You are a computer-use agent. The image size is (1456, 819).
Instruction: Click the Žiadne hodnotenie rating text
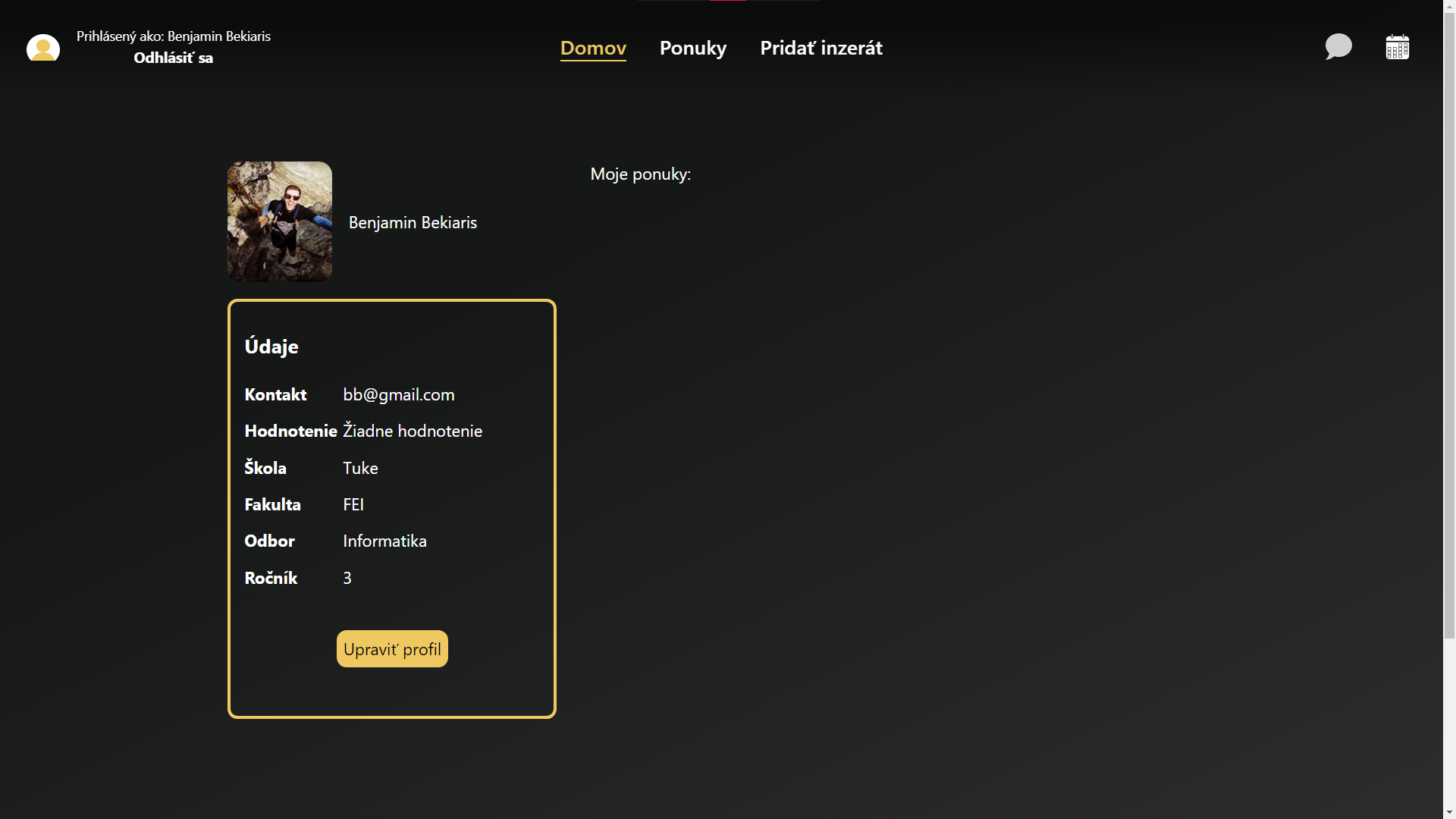413,431
